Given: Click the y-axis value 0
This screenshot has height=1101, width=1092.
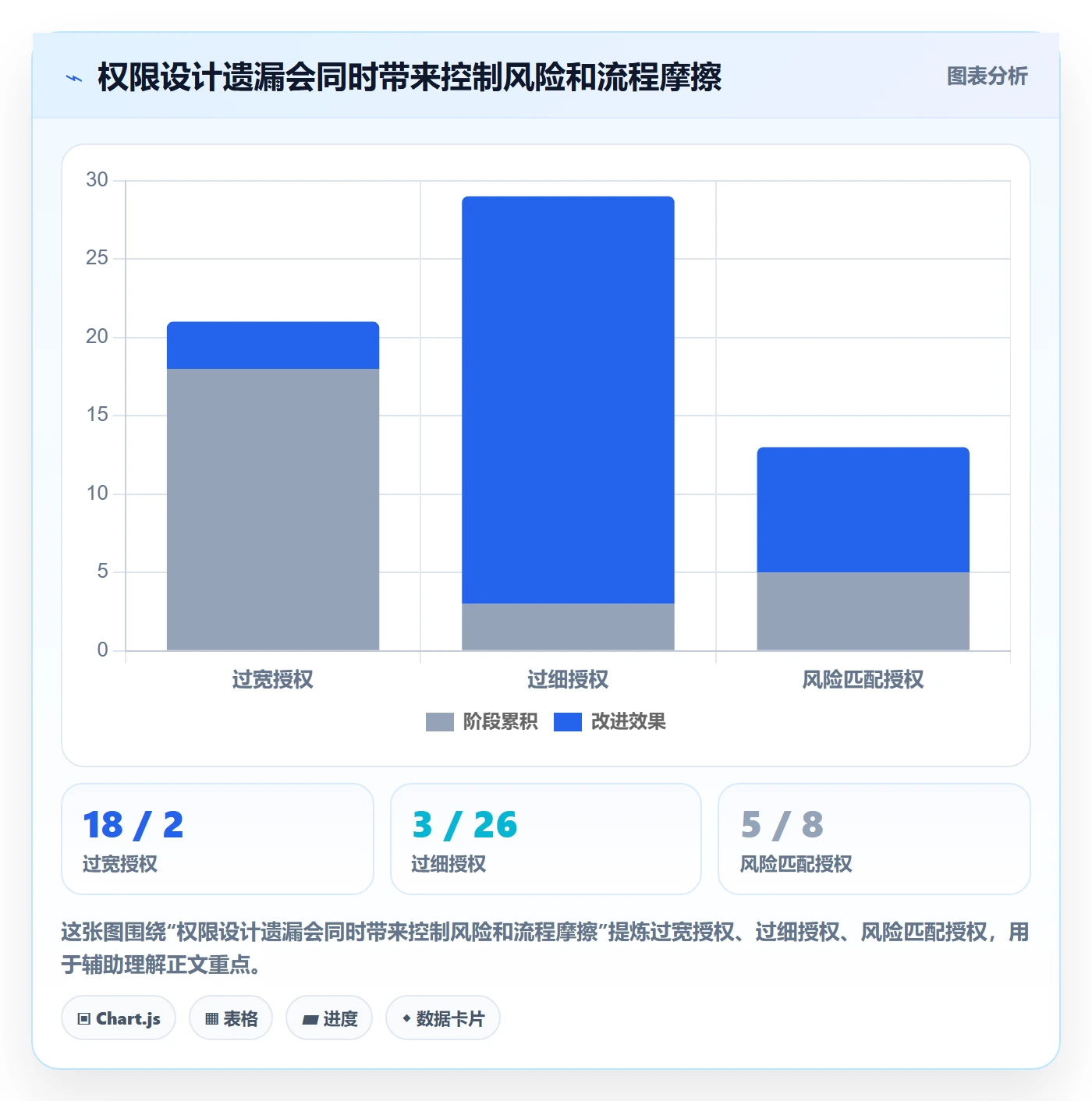Looking at the screenshot, I should click(102, 650).
